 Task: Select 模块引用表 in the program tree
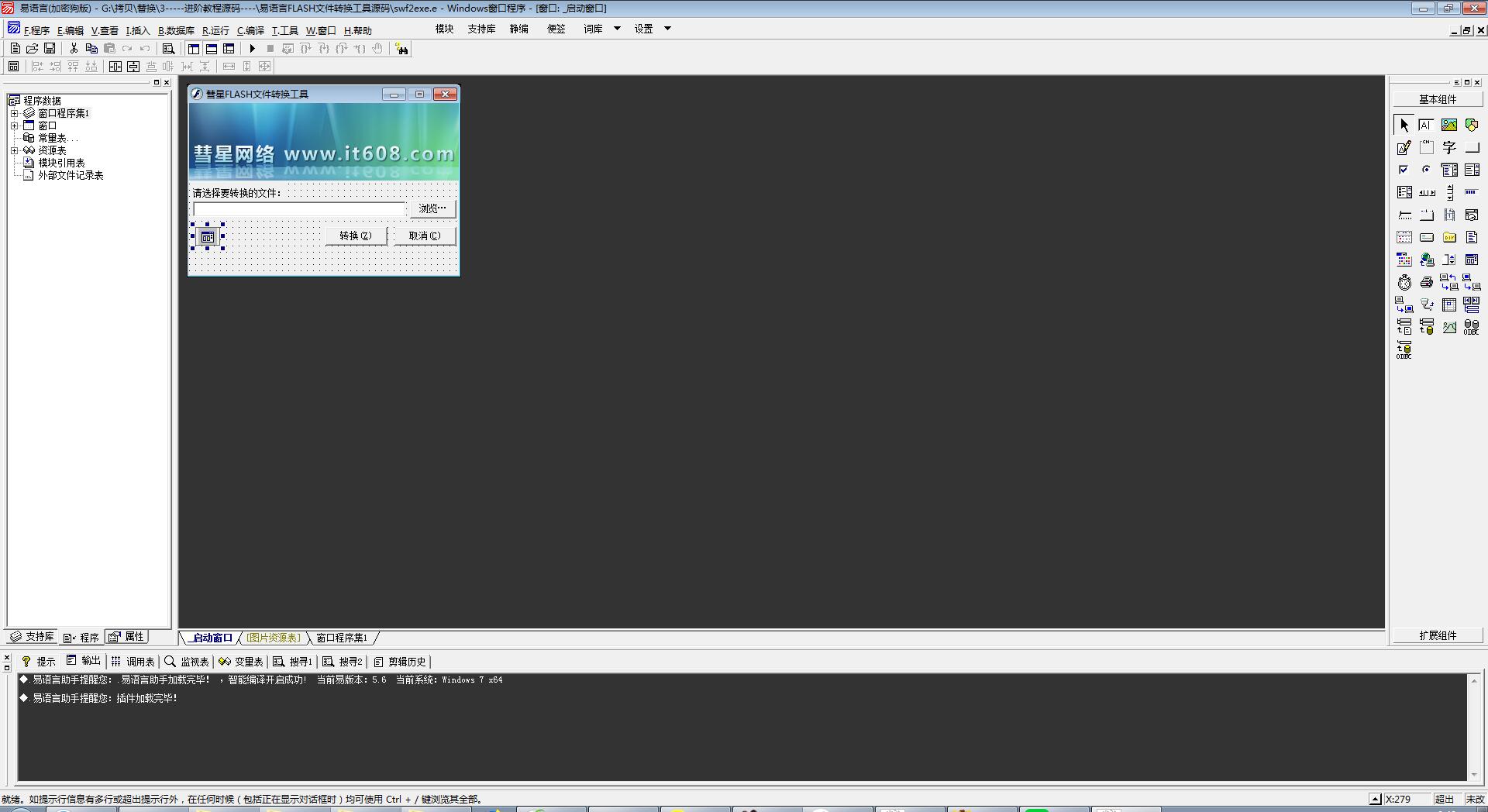(x=61, y=163)
